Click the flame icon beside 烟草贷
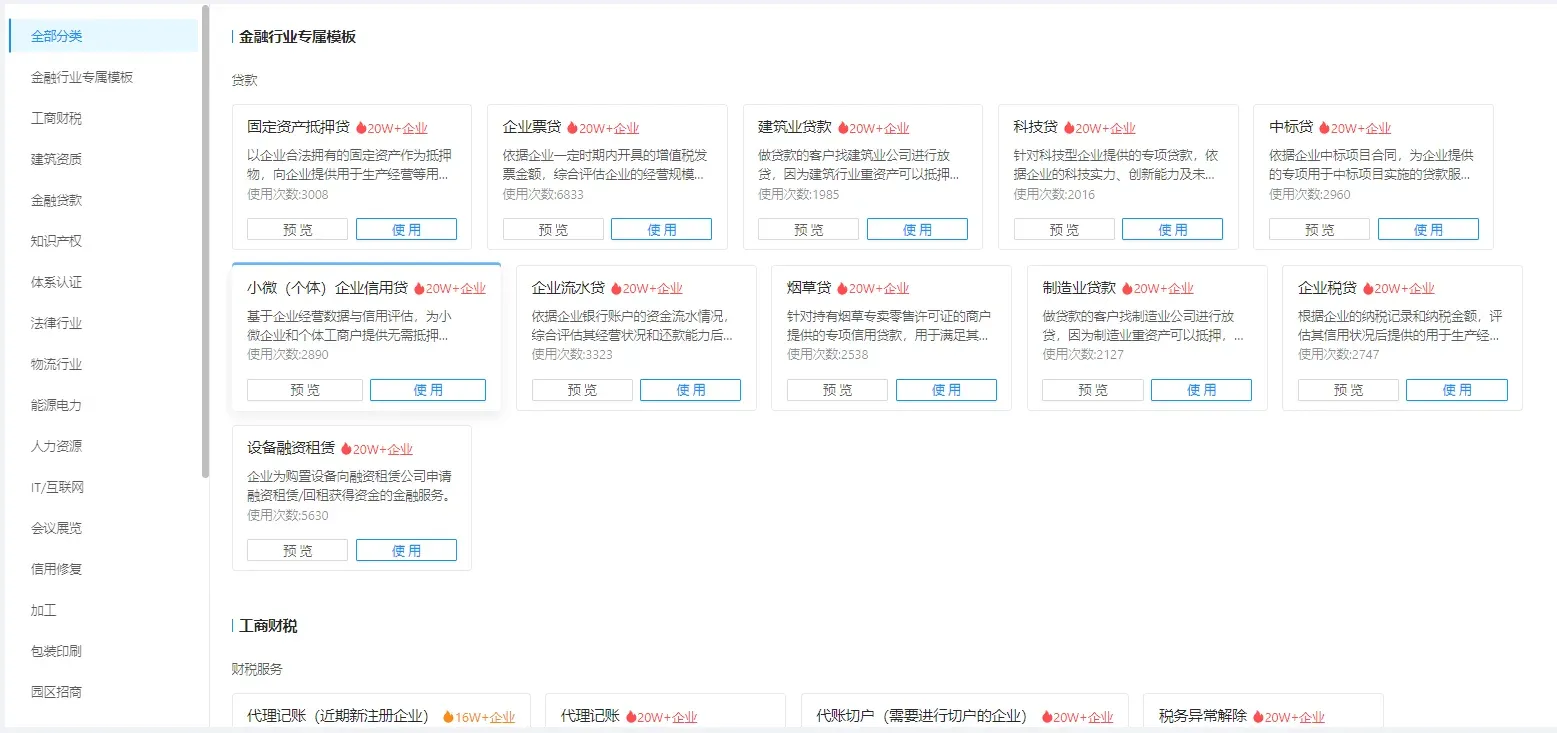 [x=843, y=288]
